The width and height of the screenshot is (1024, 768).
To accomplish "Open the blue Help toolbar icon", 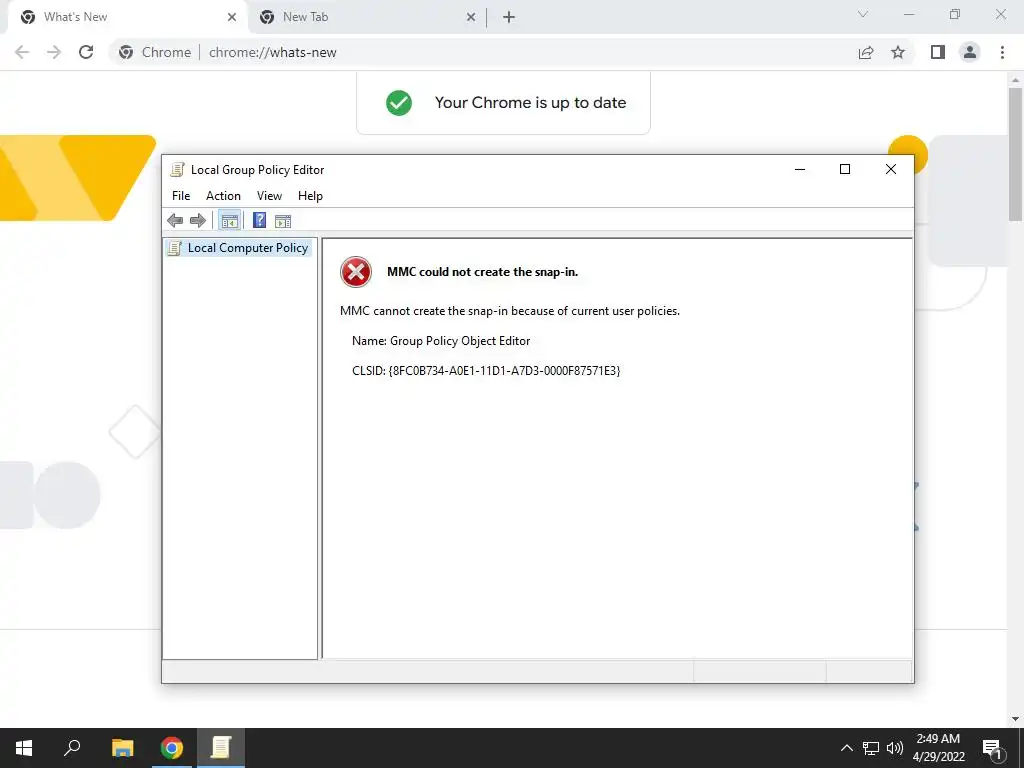I will tap(259, 220).
